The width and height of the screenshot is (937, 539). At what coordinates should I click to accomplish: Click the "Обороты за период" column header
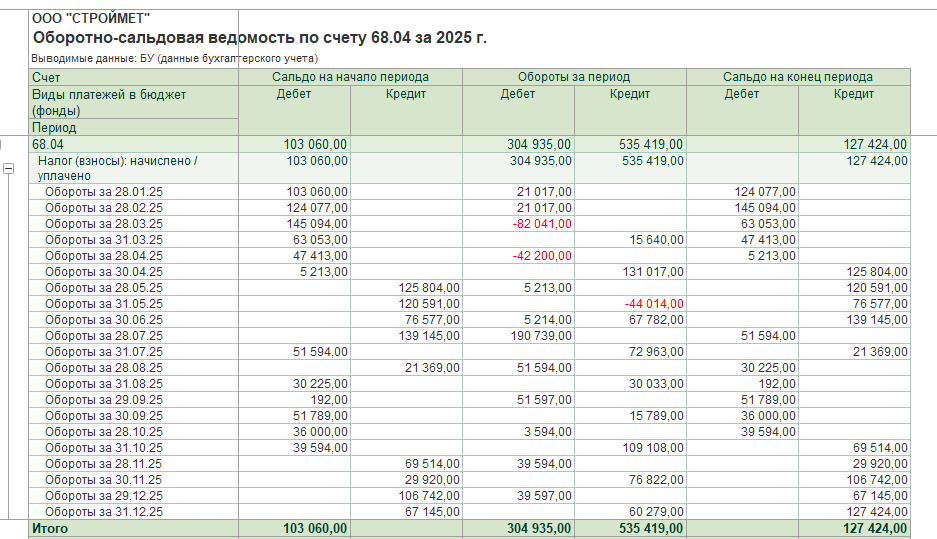pos(574,77)
